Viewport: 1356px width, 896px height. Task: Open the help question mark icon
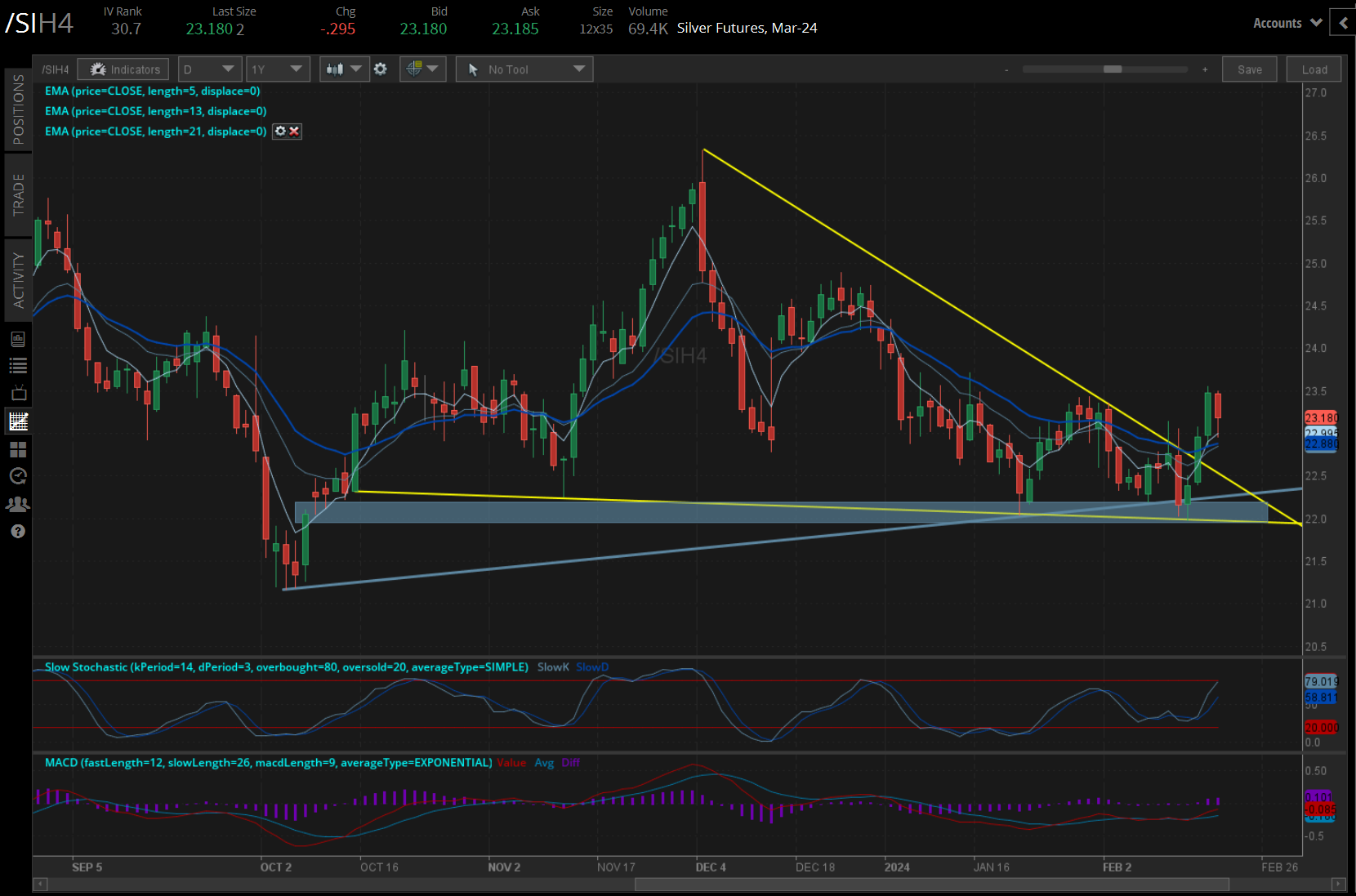[x=18, y=532]
